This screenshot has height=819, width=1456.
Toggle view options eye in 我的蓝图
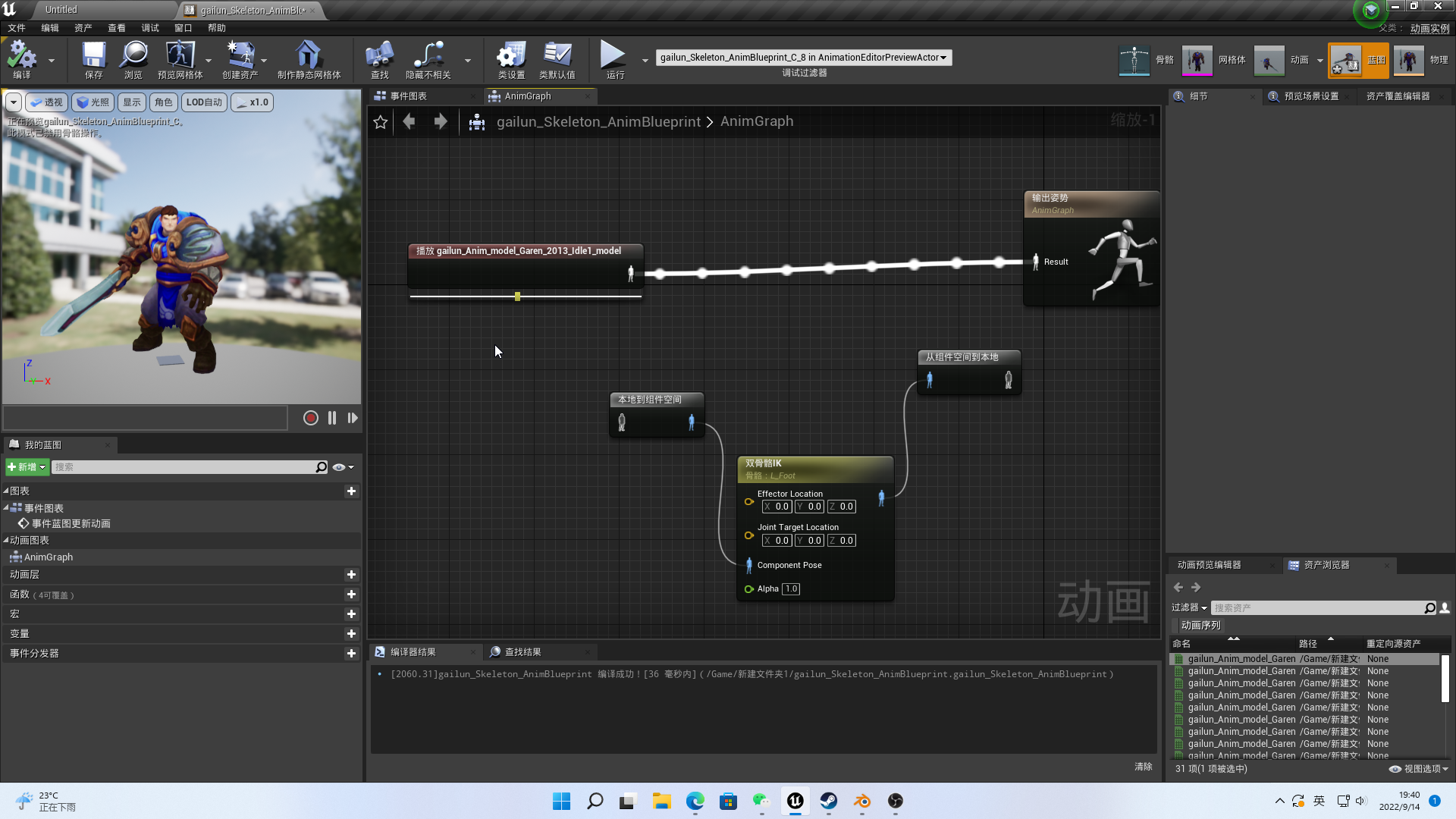tap(344, 467)
